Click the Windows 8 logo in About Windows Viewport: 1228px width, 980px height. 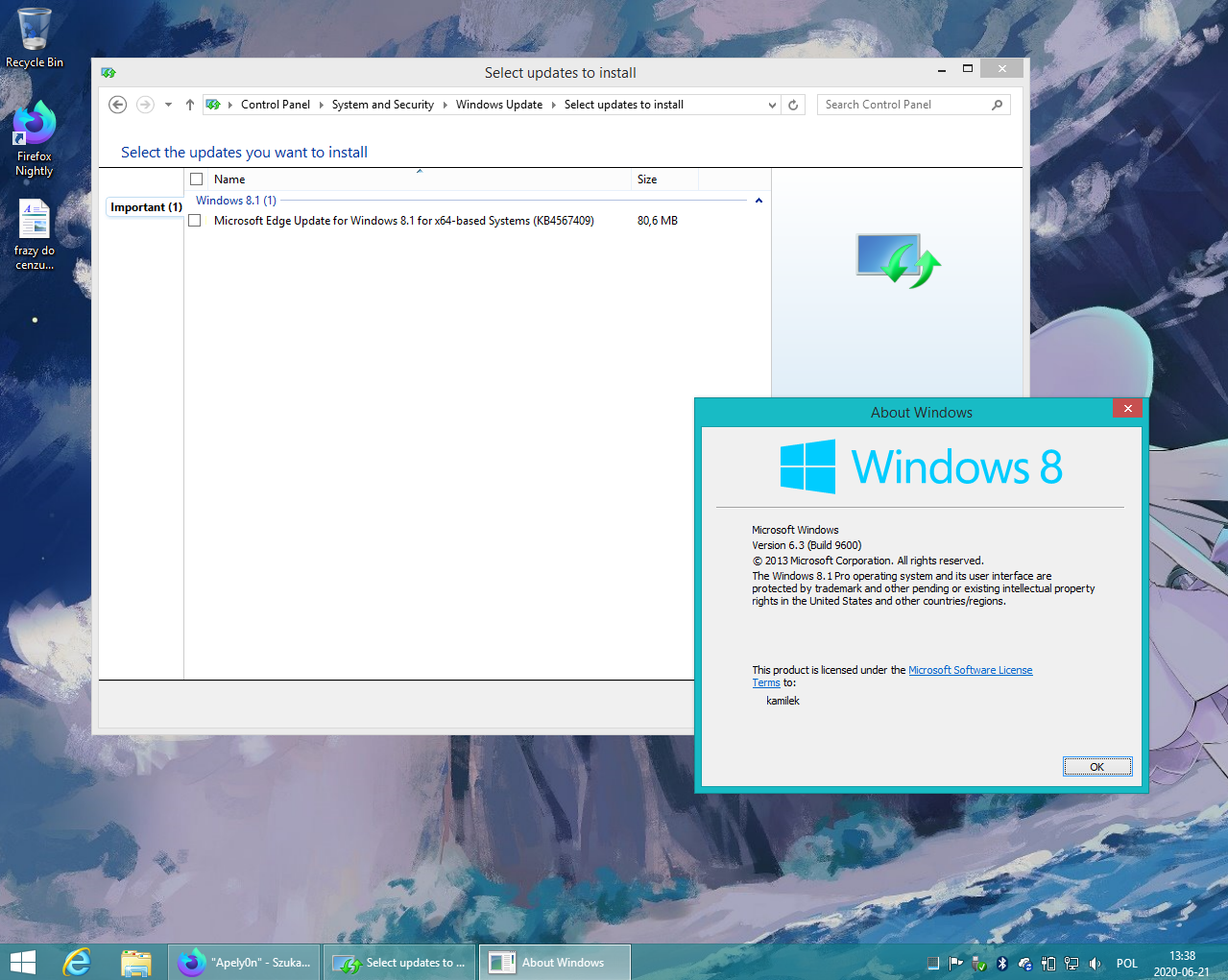click(x=922, y=466)
